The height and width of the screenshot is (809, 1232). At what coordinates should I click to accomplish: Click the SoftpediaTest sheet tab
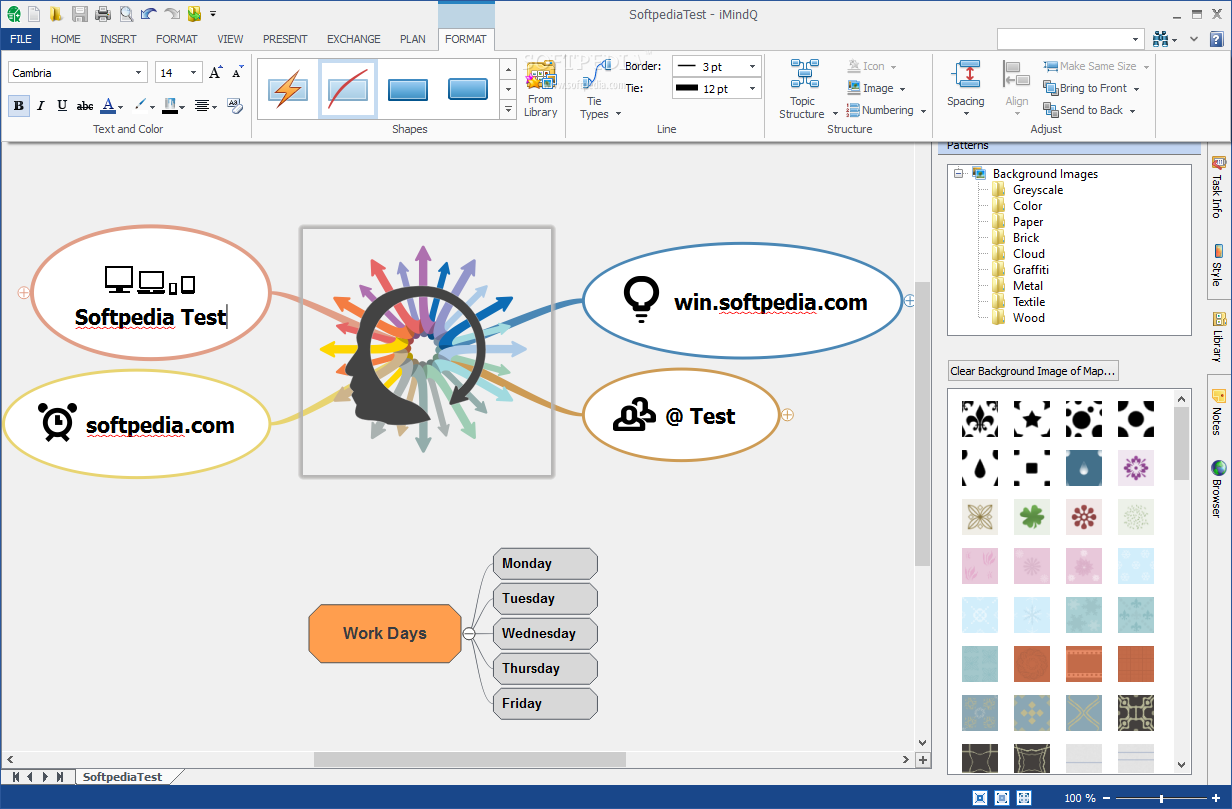click(x=122, y=776)
